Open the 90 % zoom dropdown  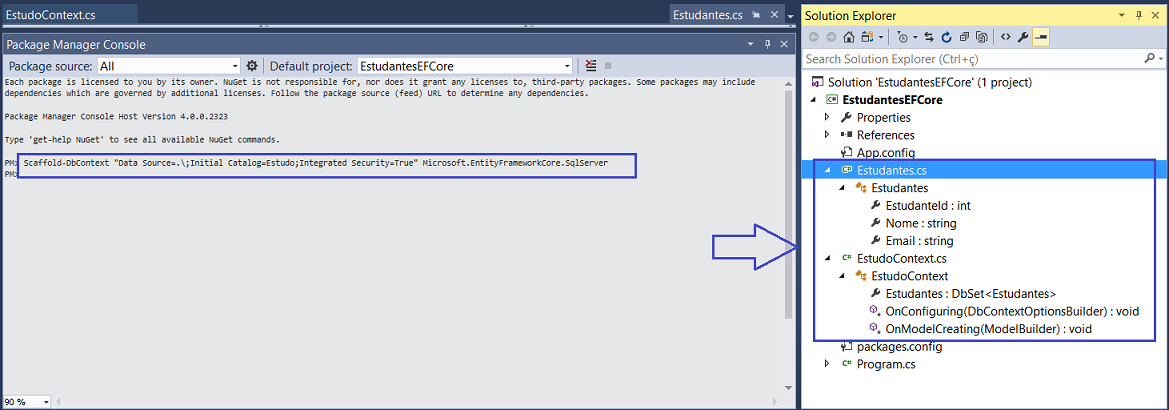click(x=47, y=402)
